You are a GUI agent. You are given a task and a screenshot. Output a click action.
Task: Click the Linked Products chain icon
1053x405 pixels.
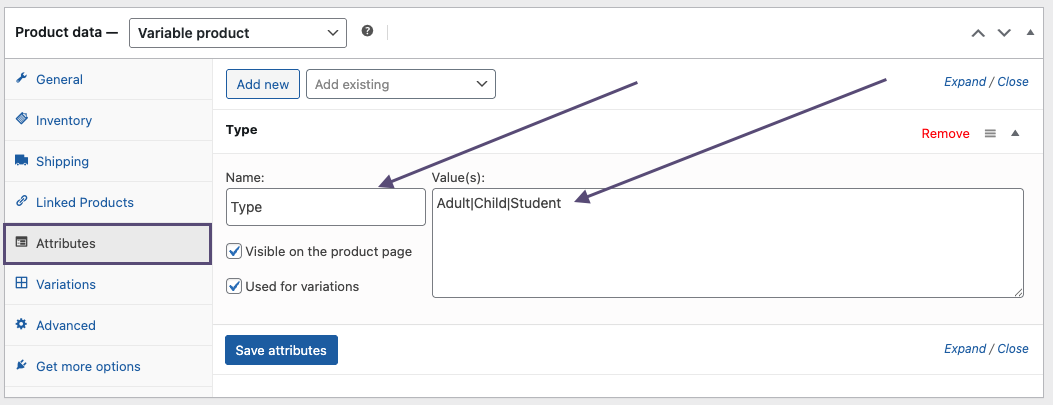(21, 202)
